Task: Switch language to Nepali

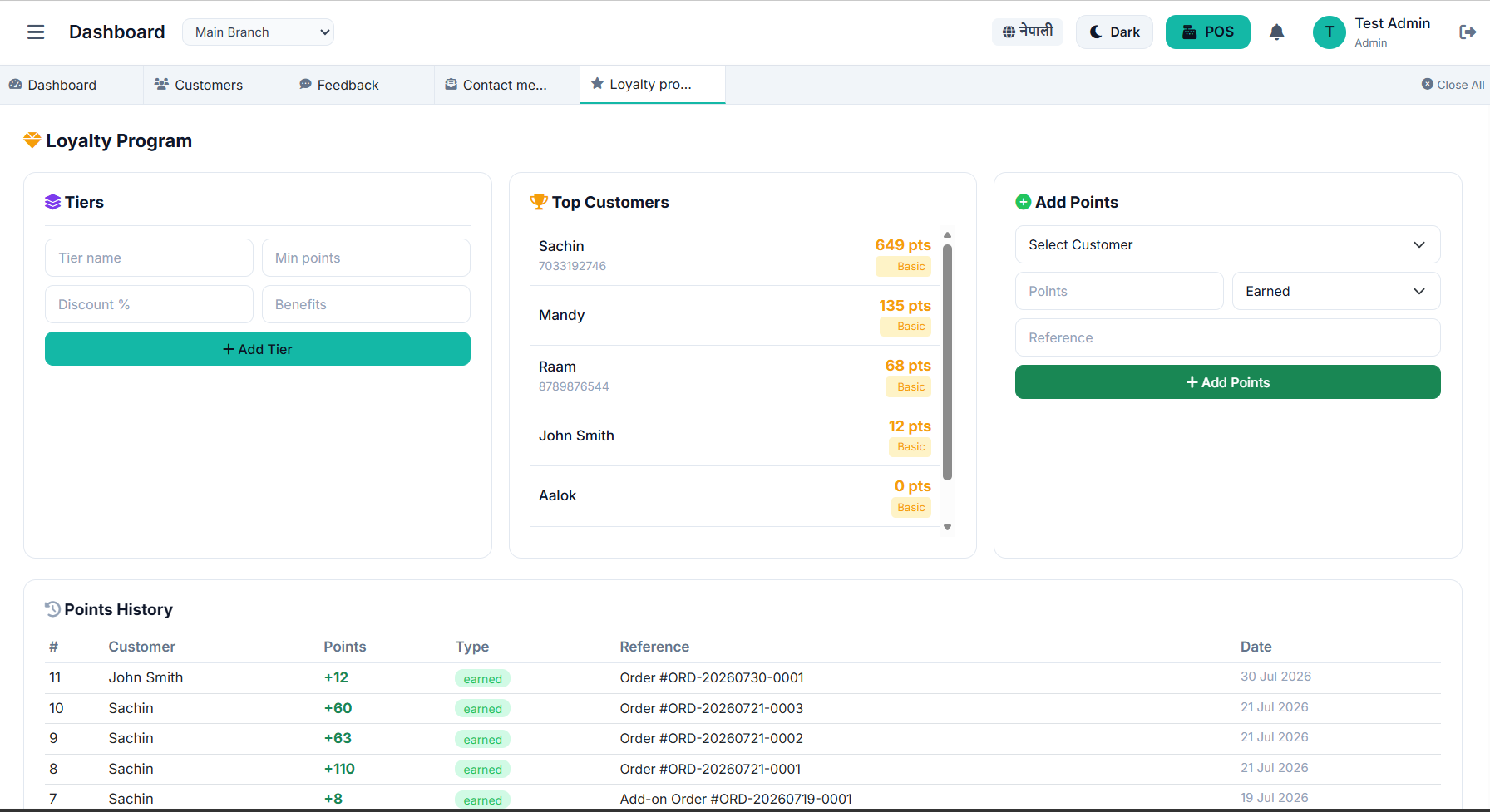Action: click(x=1028, y=32)
